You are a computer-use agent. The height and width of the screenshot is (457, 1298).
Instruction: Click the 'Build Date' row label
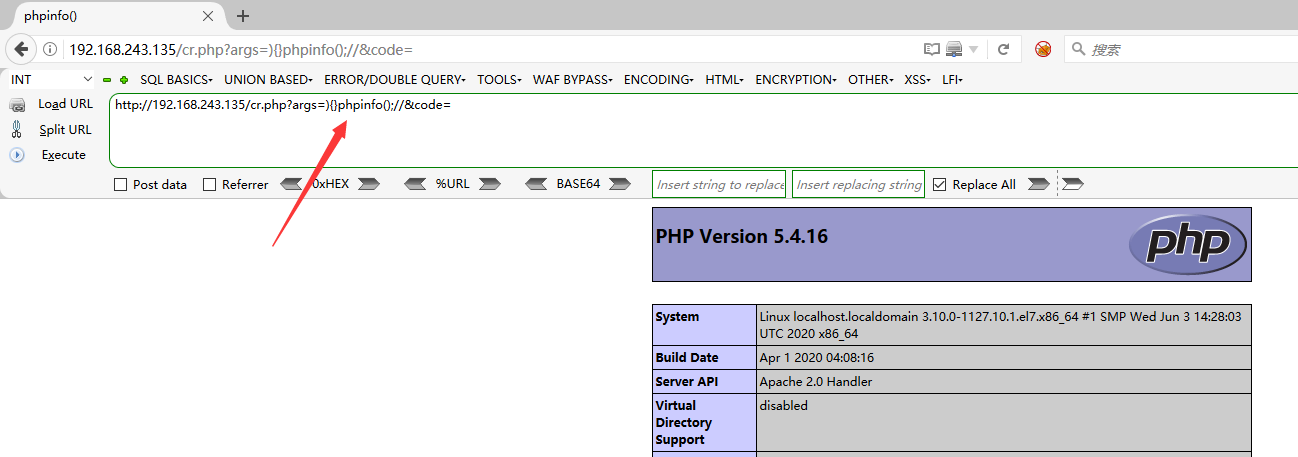coord(687,358)
